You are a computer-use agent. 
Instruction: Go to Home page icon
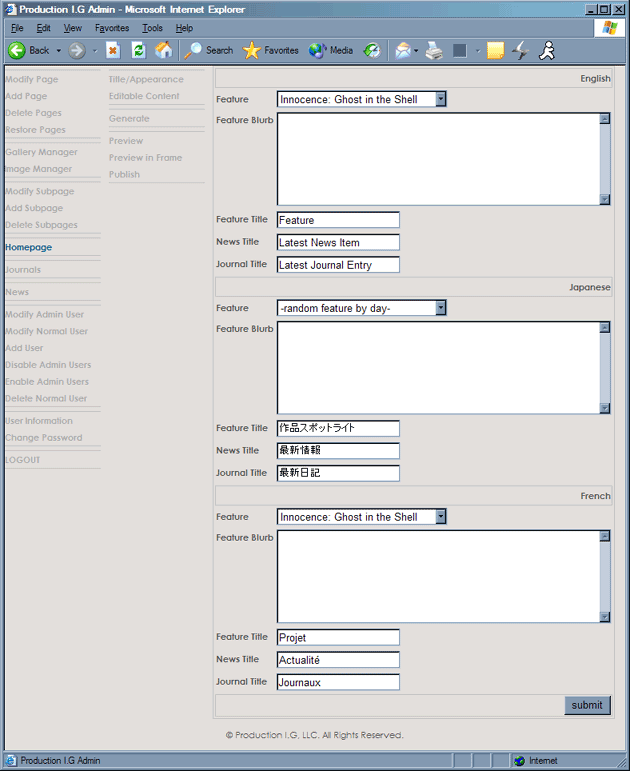click(163, 50)
